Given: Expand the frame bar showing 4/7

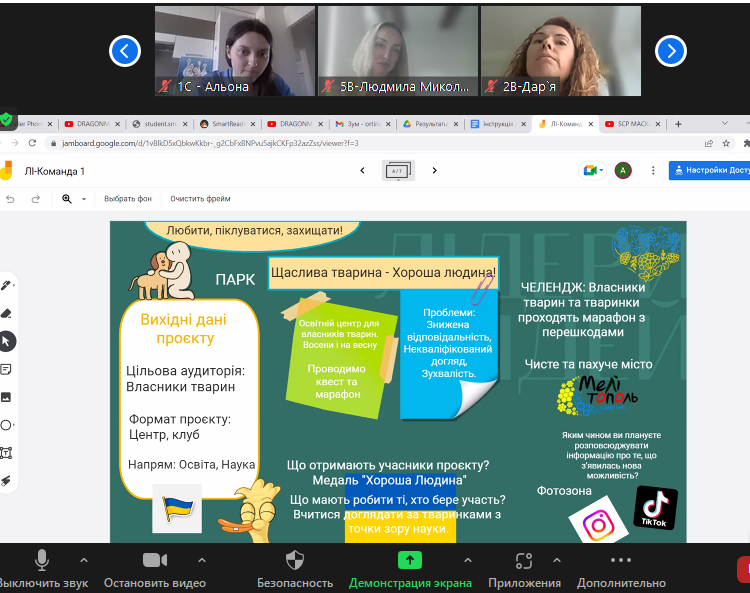Looking at the screenshot, I should point(398,171).
